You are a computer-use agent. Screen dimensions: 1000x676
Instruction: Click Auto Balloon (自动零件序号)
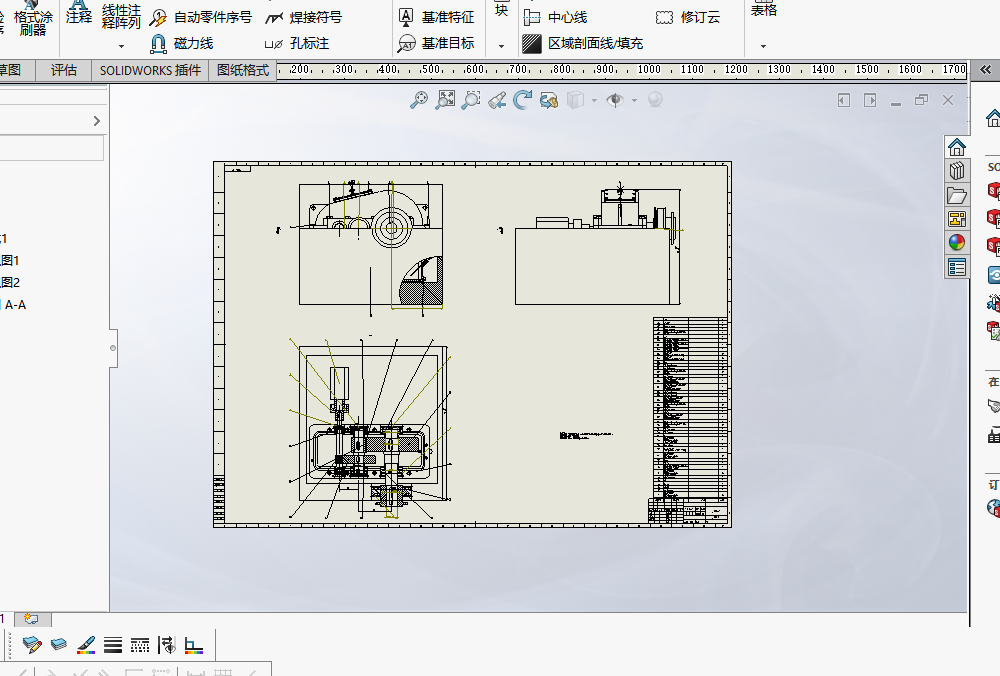pos(201,17)
